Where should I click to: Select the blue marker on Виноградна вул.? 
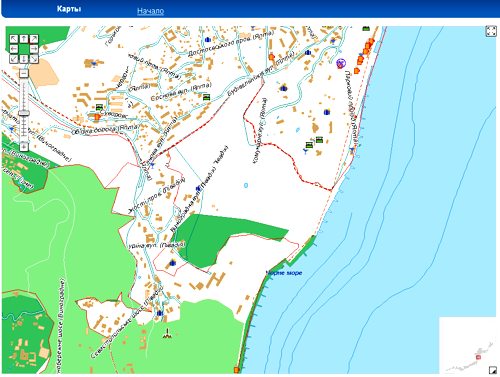click(198, 189)
